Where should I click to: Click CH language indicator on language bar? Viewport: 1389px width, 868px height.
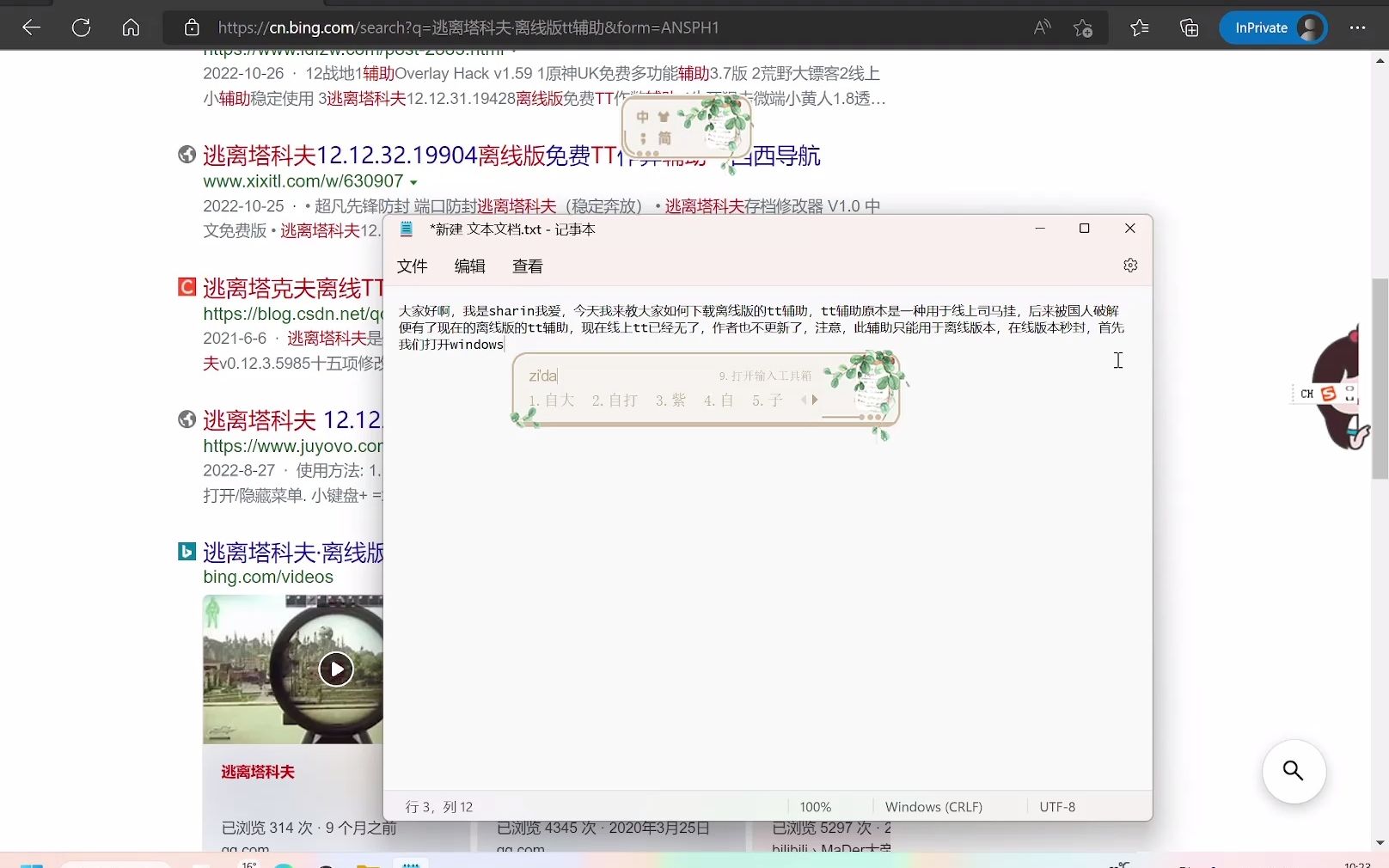(1306, 394)
